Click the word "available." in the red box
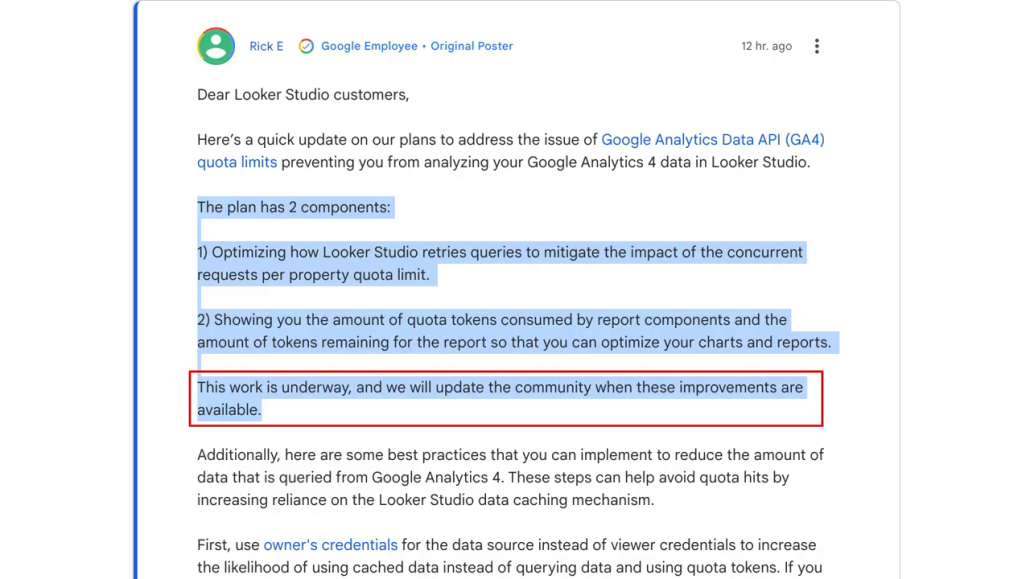The width and height of the screenshot is (1030, 579). [229, 410]
